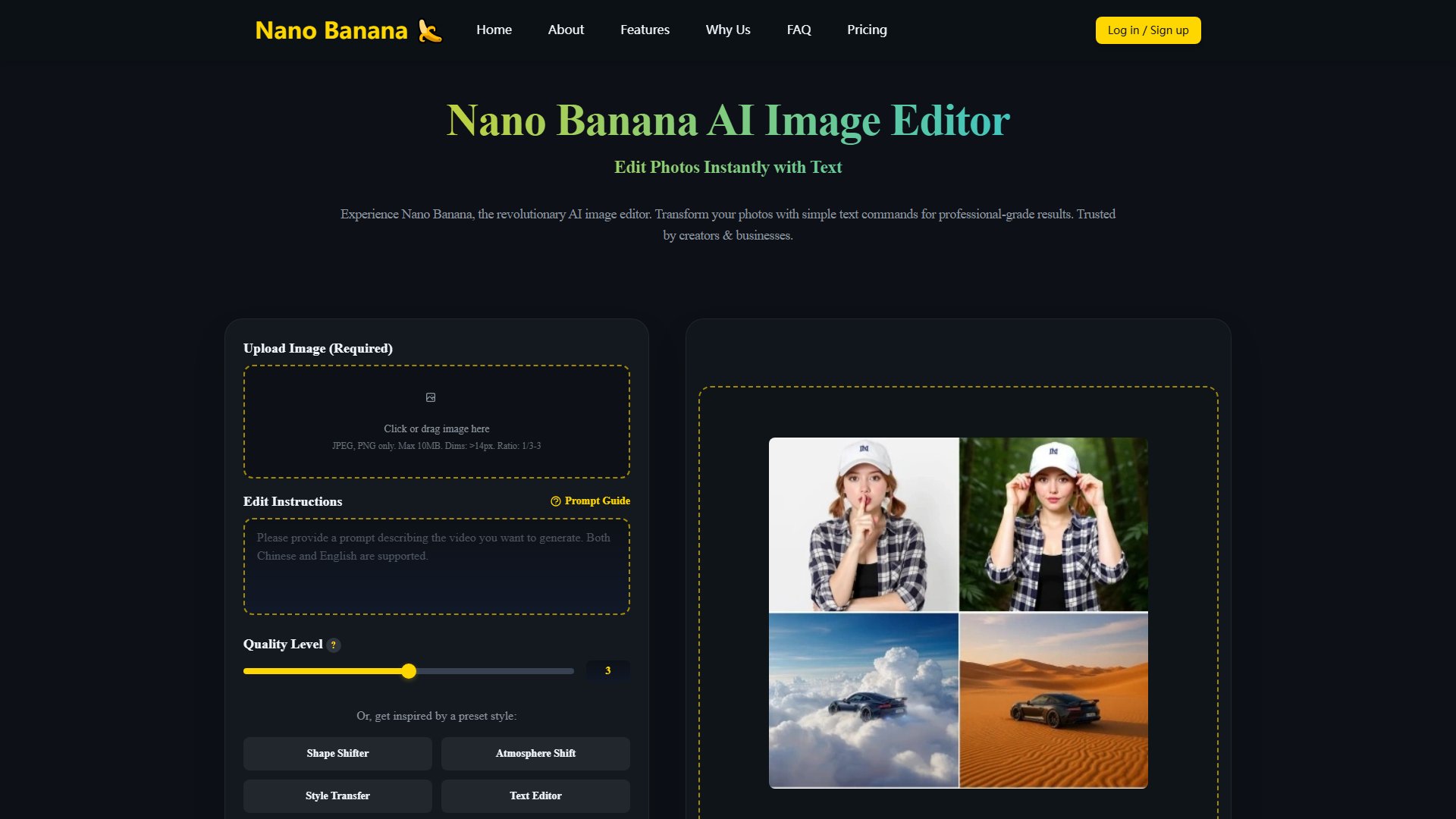This screenshot has height=819, width=1456.
Task: Go to Features in the navigation
Action: [x=645, y=30]
